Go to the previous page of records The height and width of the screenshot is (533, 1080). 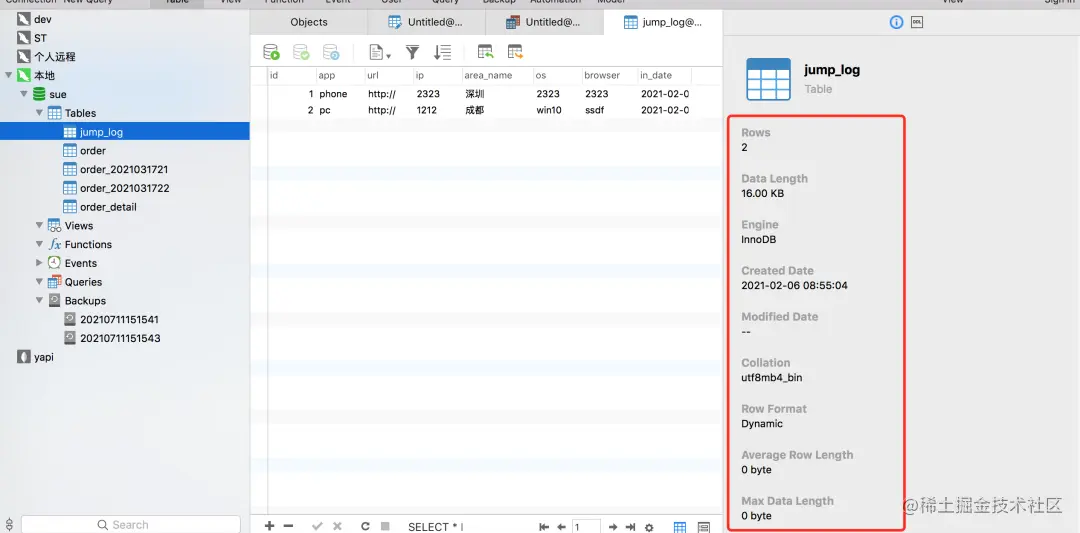561,527
